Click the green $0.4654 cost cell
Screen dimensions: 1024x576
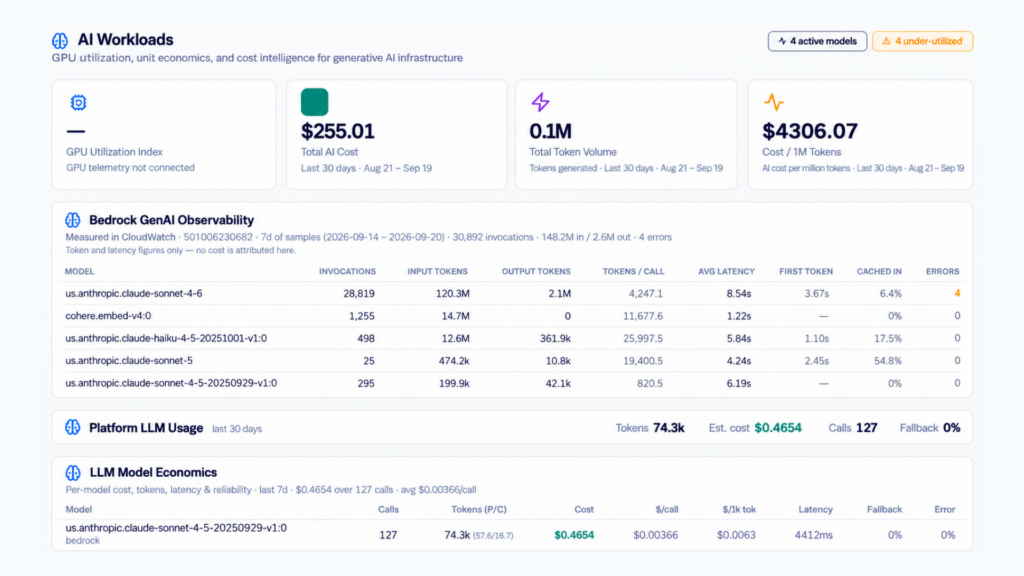(574, 535)
